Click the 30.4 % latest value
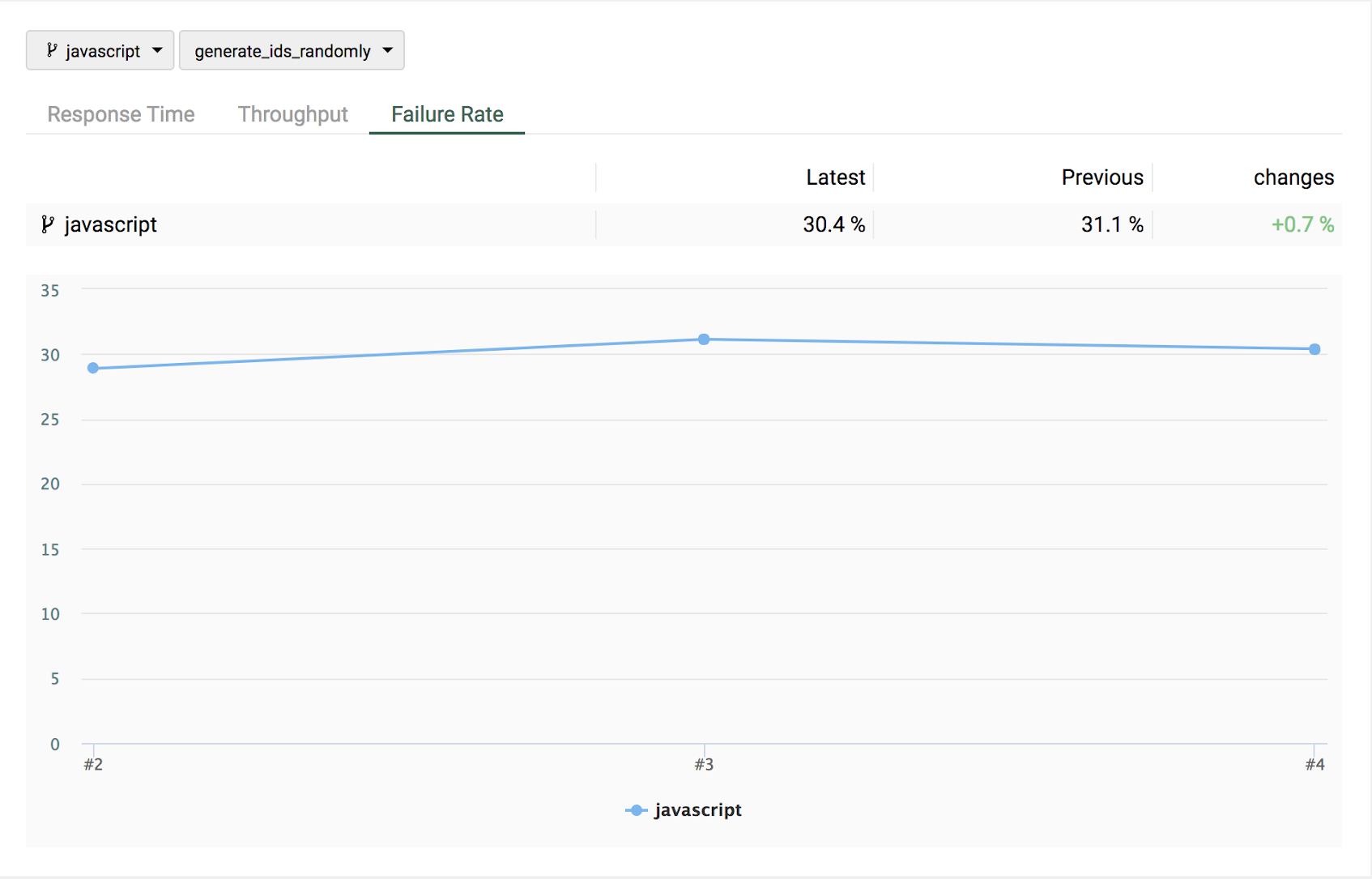The image size is (1372, 879). pos(833,224)
